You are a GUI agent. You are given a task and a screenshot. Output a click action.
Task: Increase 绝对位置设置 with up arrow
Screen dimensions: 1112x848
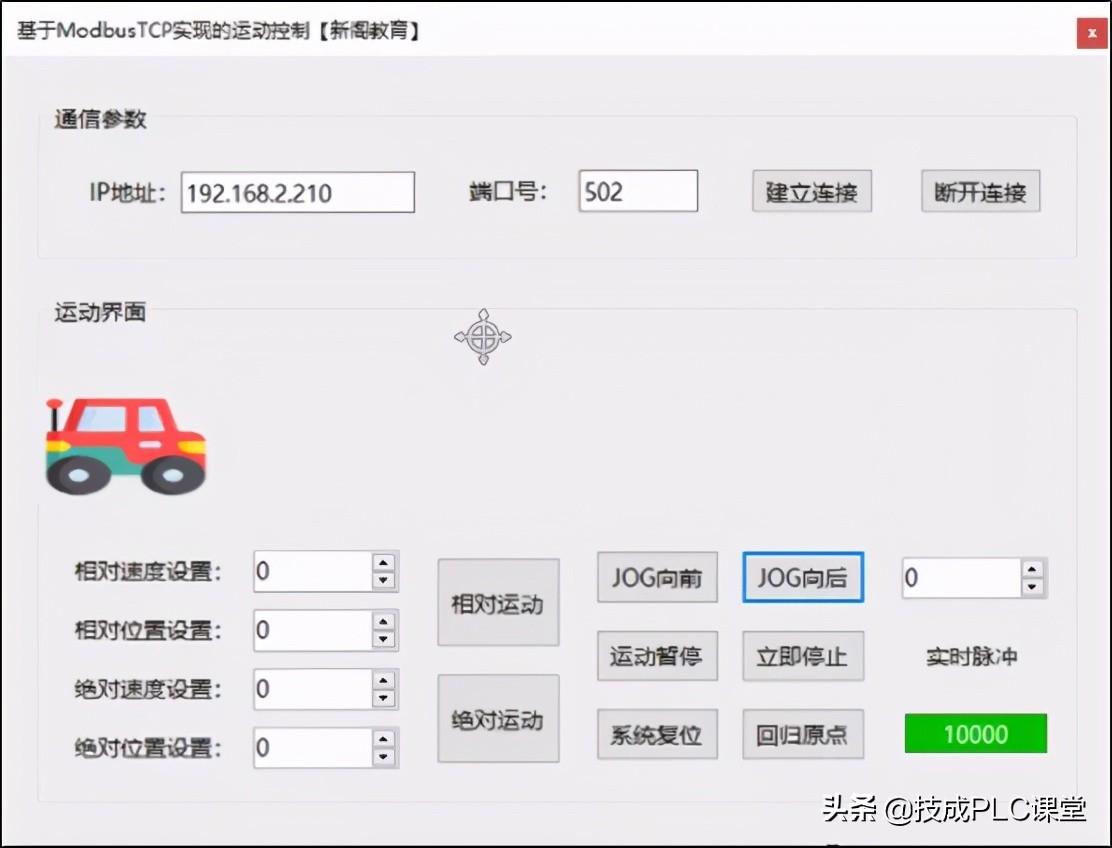pos(384,740)
